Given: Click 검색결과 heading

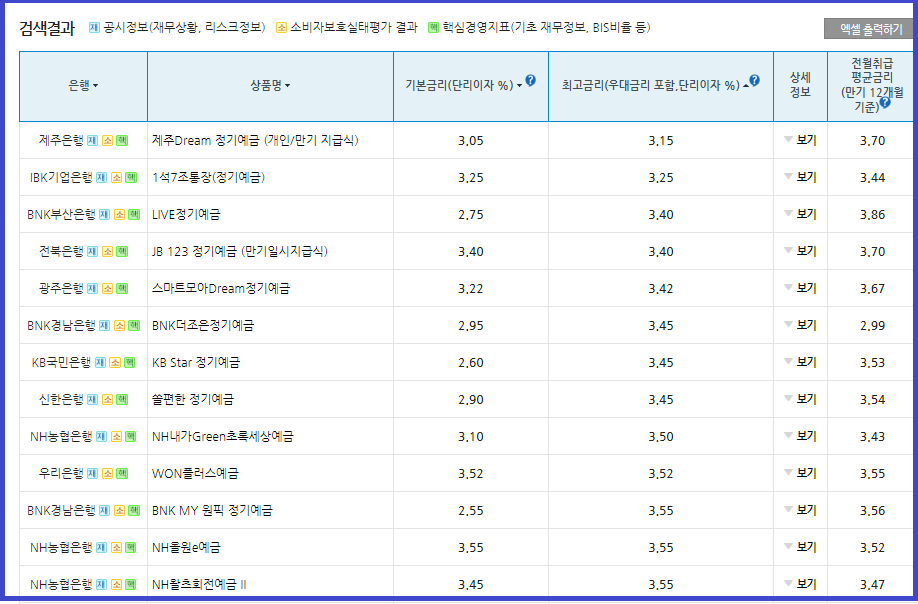Looking at the screenshot, I should (x=47, y=28).
